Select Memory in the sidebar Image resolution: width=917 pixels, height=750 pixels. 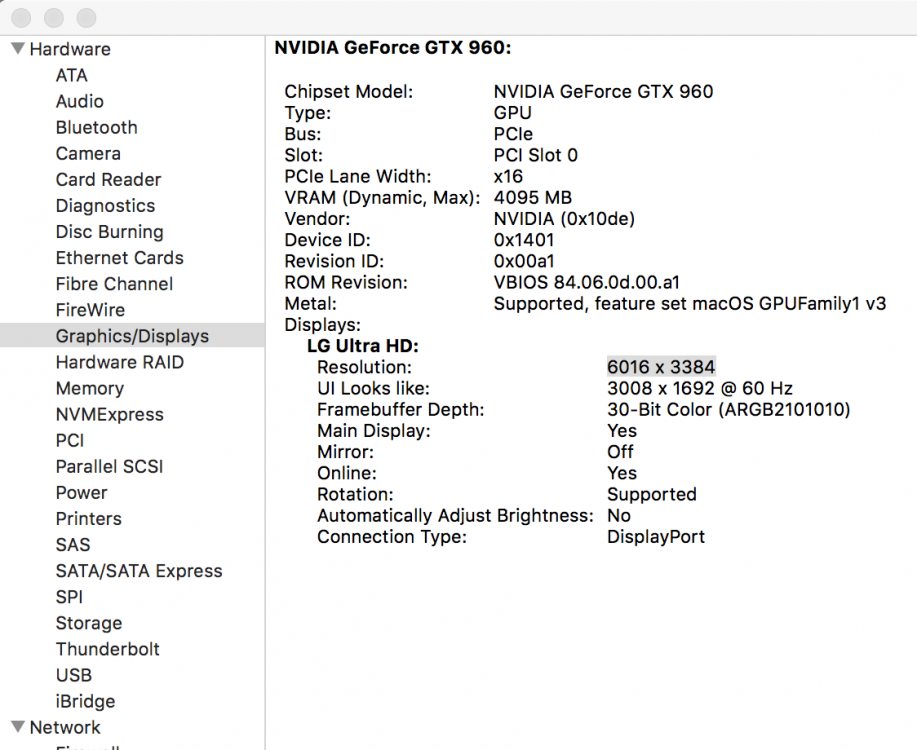[x=89, y=388]
